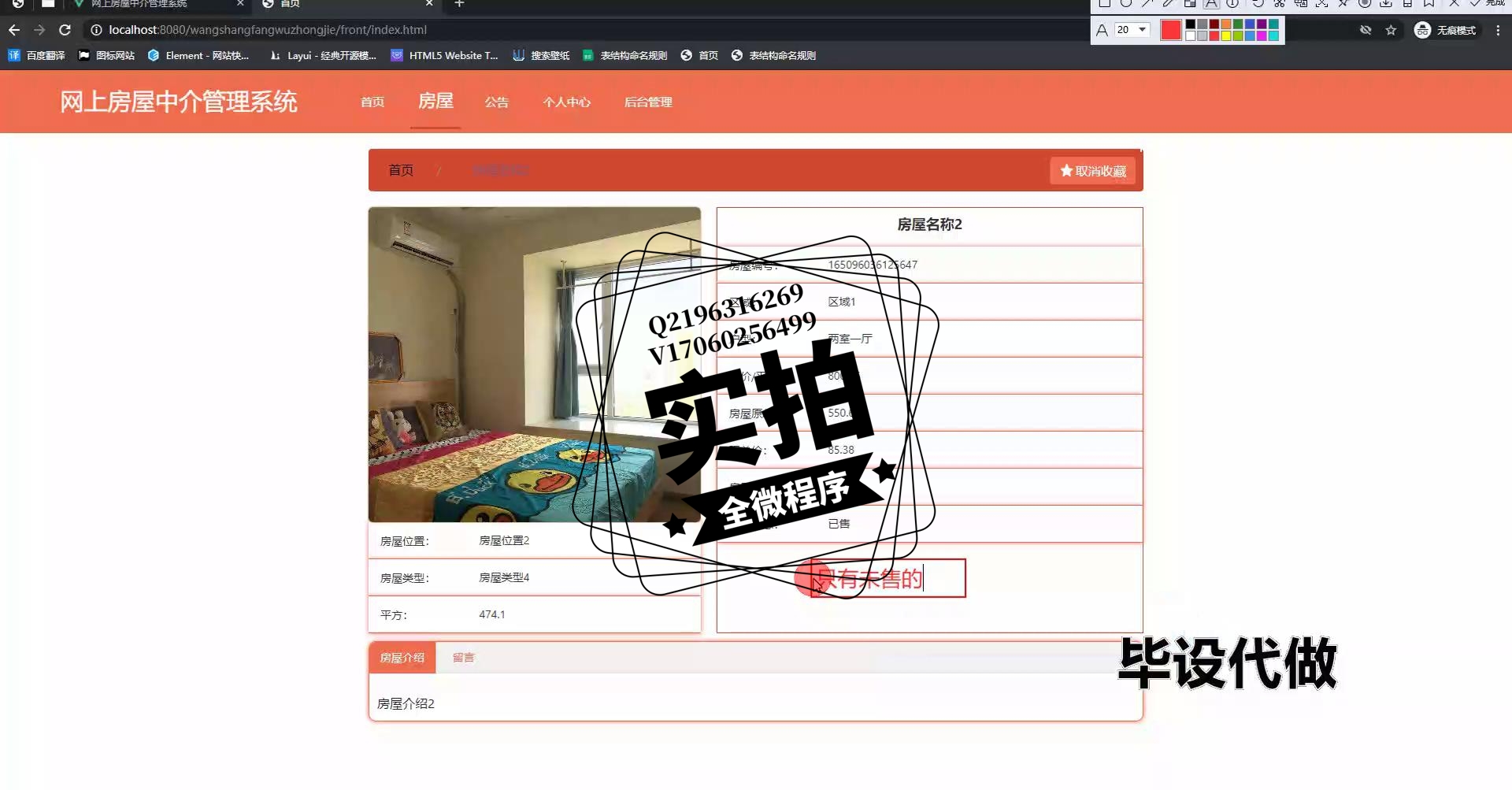Screen dimensions: 1512x790
Task: Click the 网上房屋中介管理系统 site title
Action: [179, 102]
